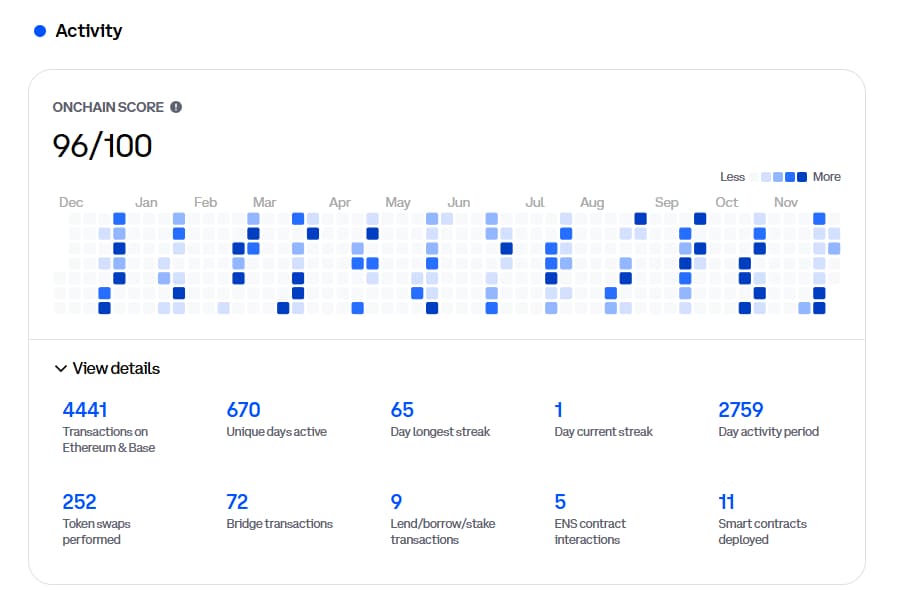Click the Activity section heading

coord(89,31)
